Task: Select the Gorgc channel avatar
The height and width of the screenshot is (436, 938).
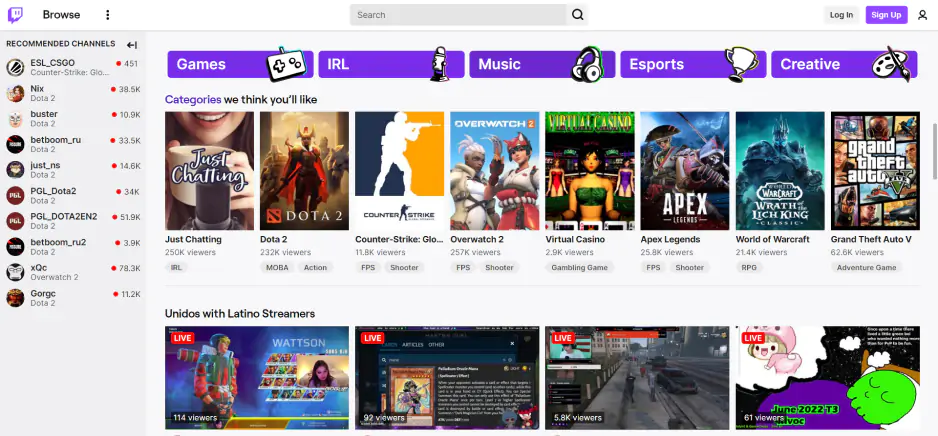Action: pos(15,298)
